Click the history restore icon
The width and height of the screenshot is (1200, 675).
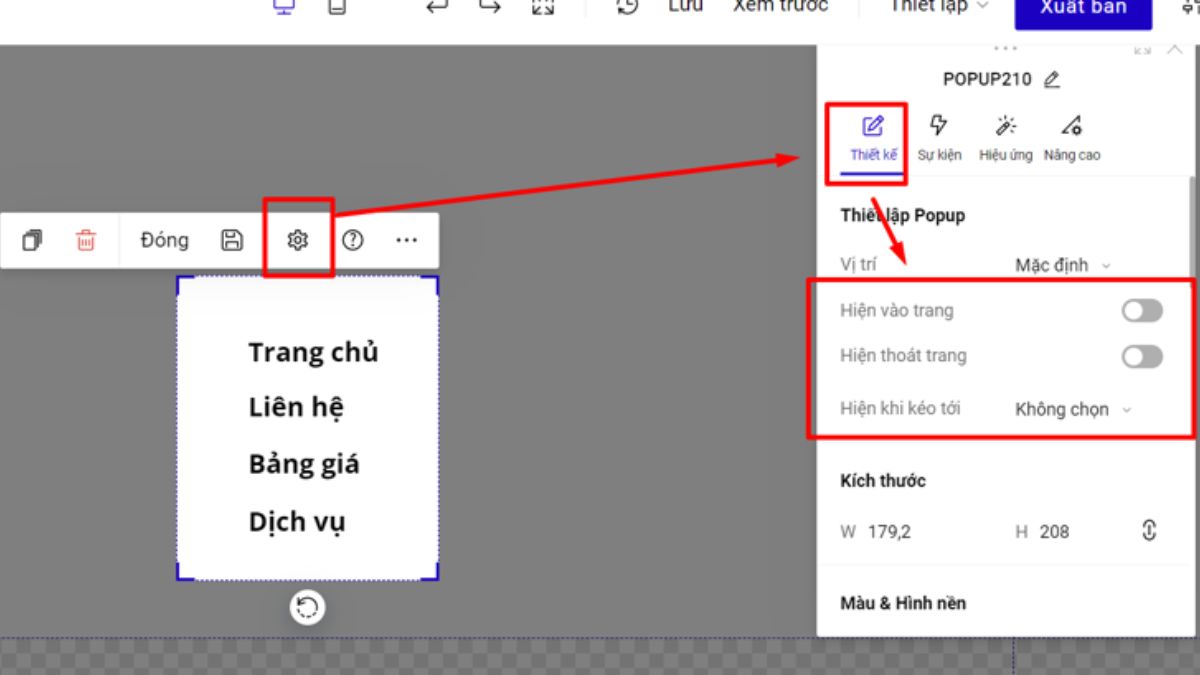point(625,6)
